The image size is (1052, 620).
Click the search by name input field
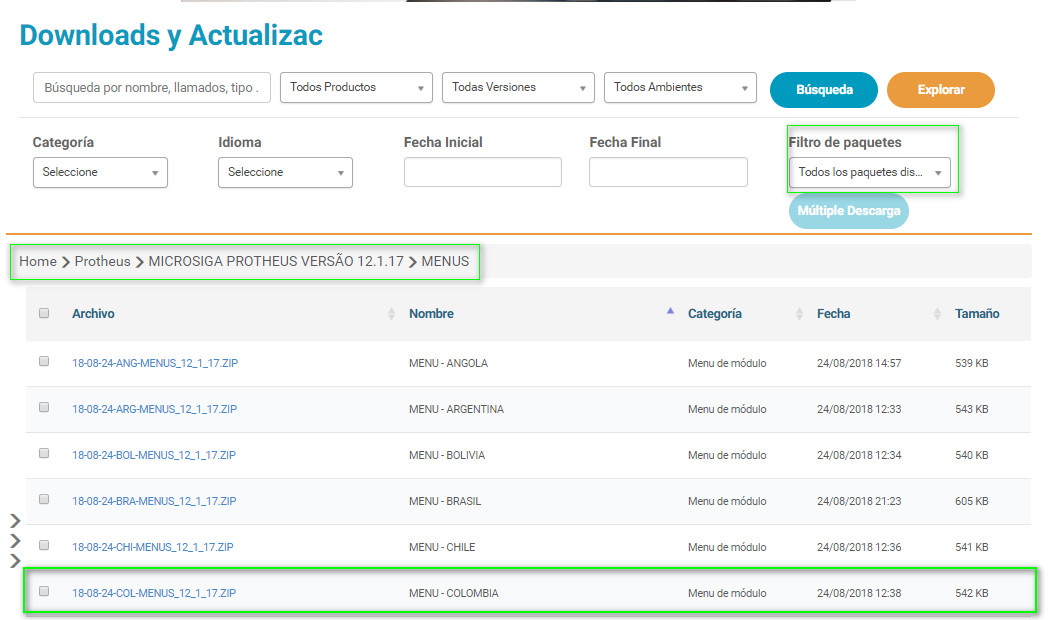[x=152, y=88]
